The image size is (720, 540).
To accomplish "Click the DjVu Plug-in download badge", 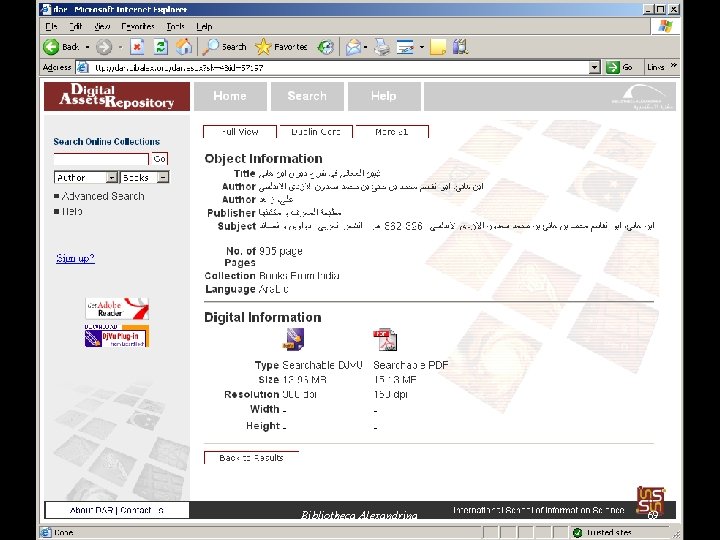I will coord(117,336).
